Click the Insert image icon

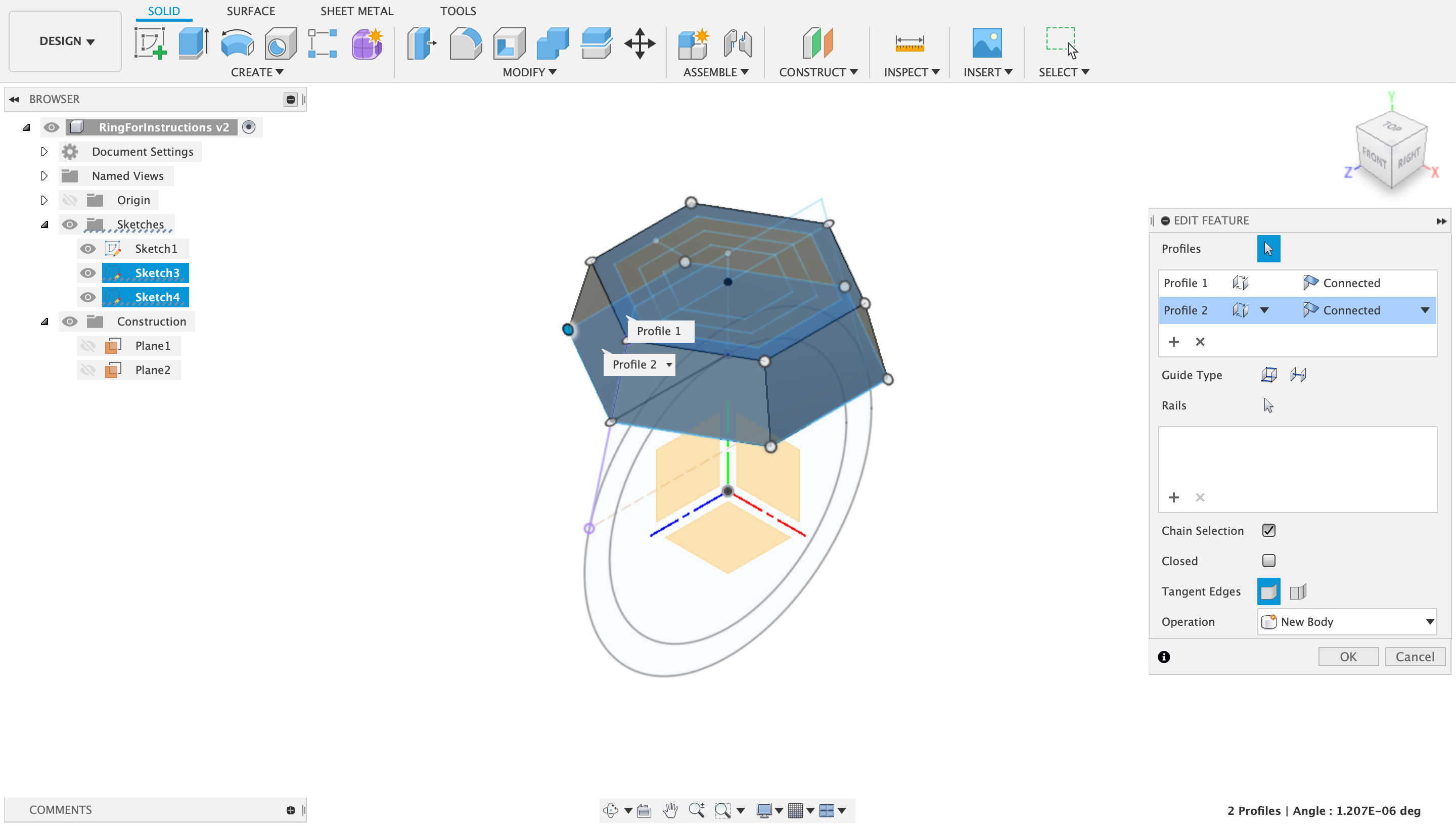click(x=986, y=43)
